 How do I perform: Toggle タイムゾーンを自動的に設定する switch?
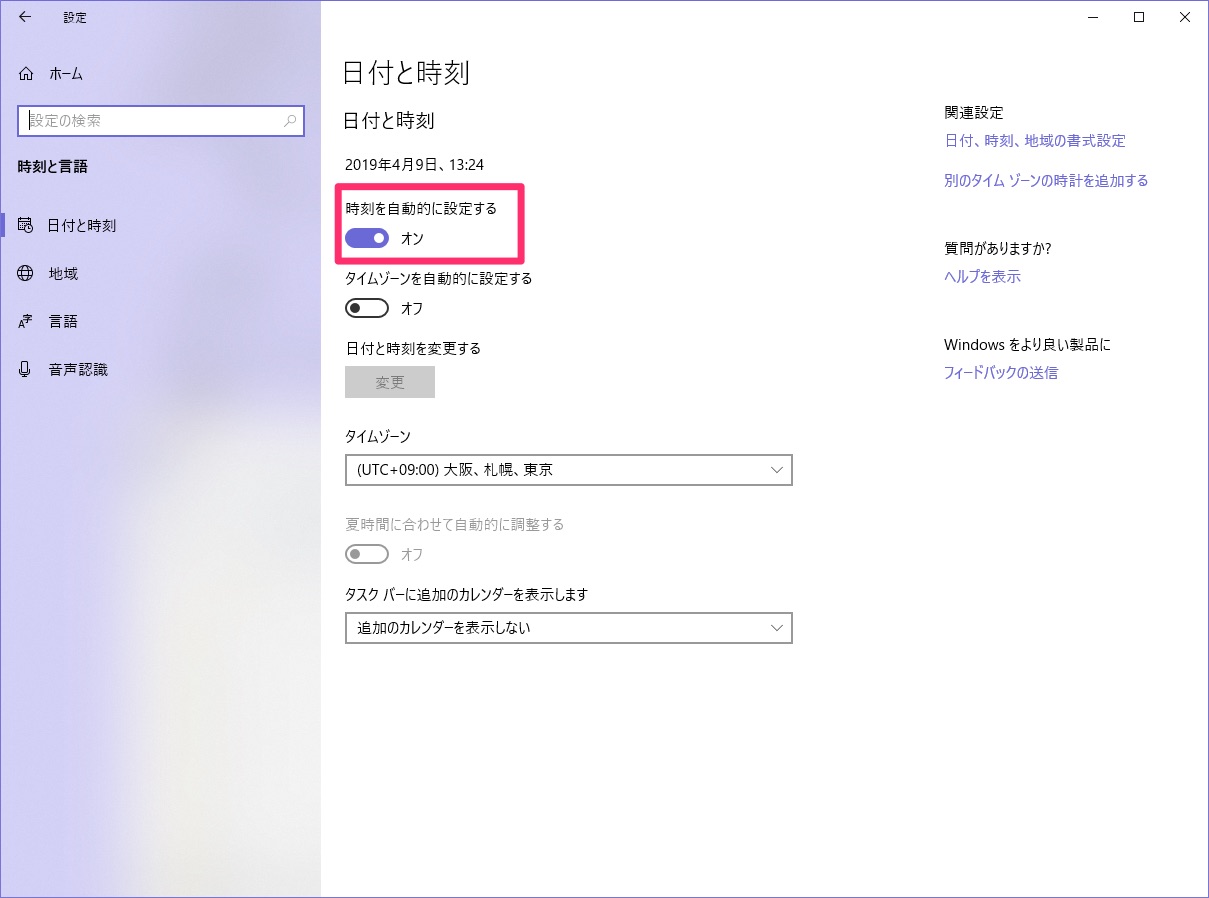point(367,308)
